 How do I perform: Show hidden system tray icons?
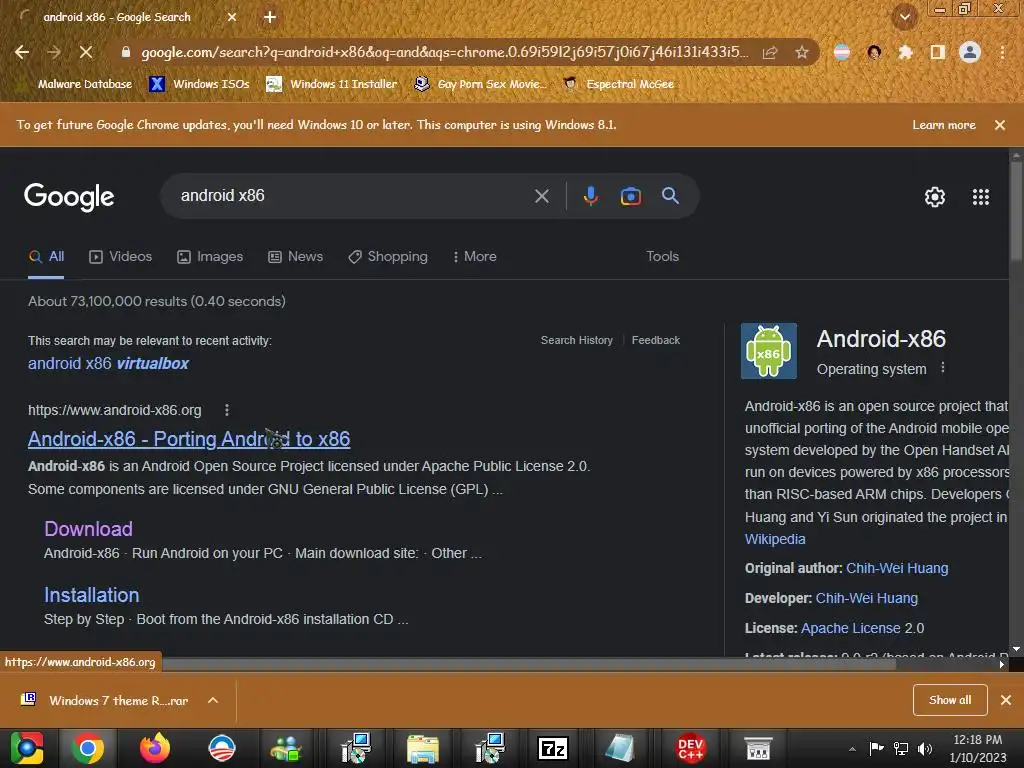click(x=852, y=749)
